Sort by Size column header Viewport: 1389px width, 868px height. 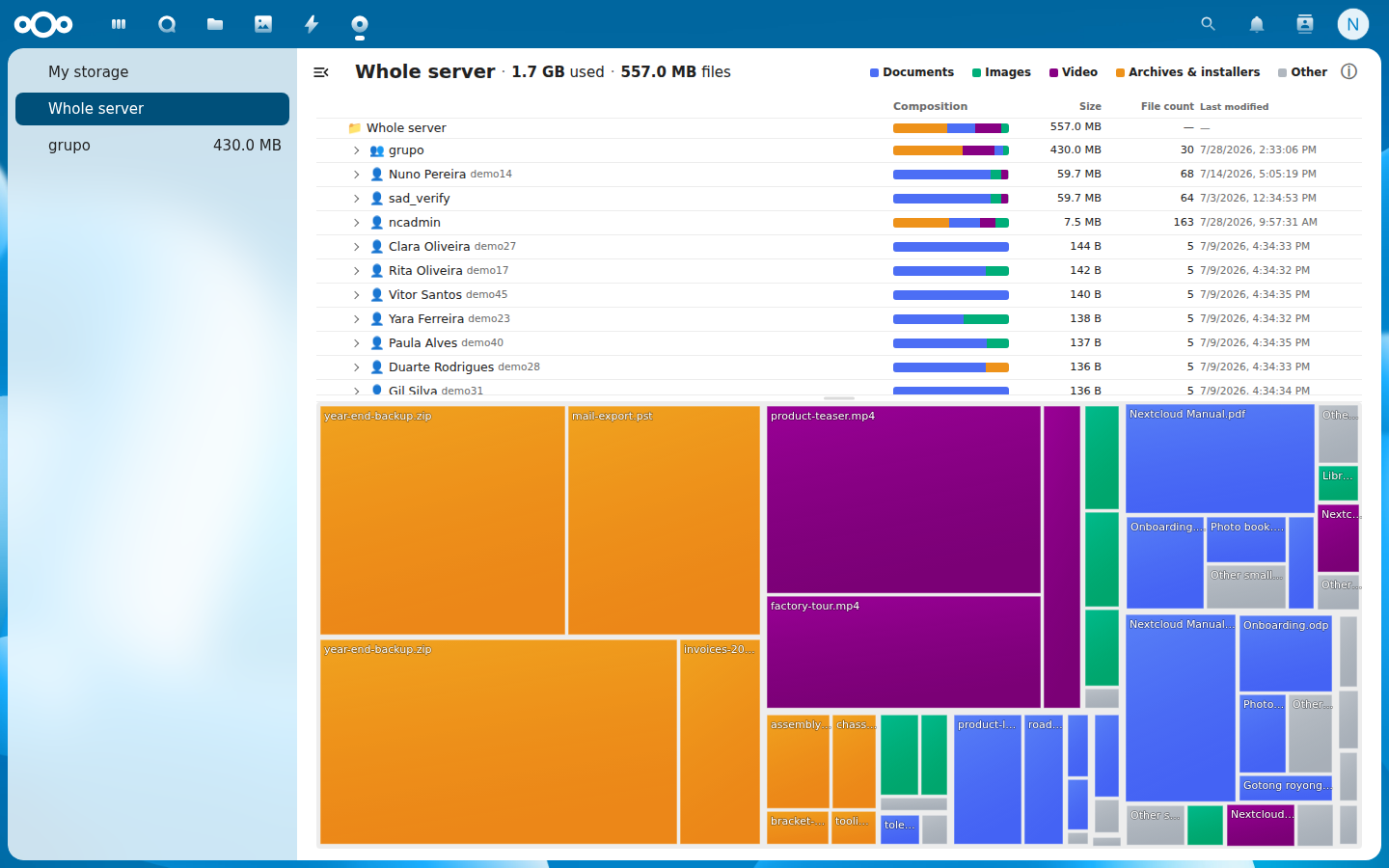coord(1090,106)
